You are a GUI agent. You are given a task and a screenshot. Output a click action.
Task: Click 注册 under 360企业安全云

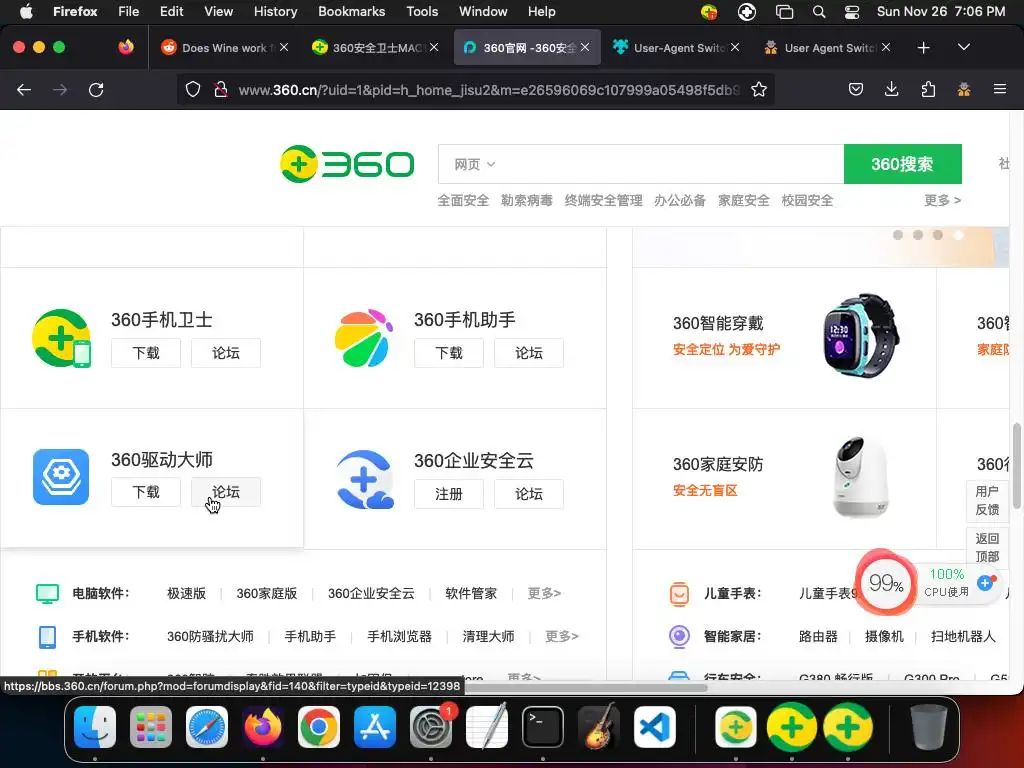click(x=449, y=494)
